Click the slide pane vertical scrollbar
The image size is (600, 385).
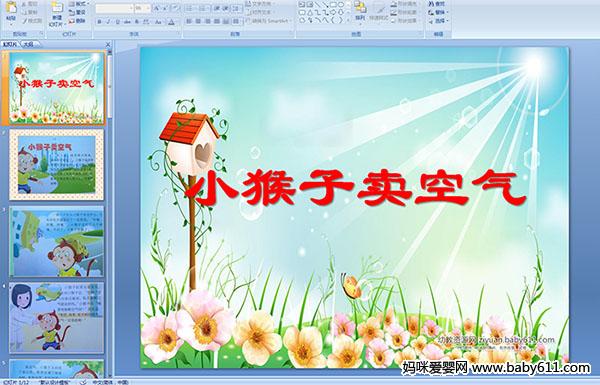pyautogui.click(x=110, y=214)
